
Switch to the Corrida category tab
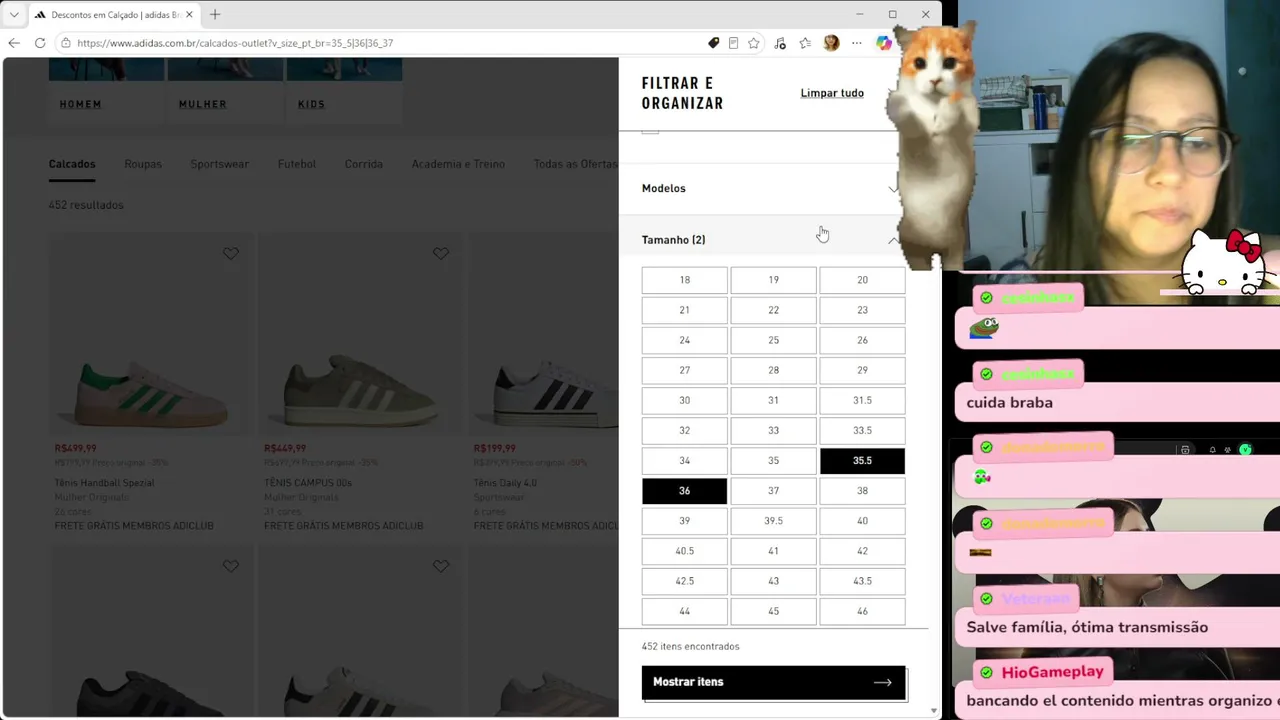click(364, 164)
